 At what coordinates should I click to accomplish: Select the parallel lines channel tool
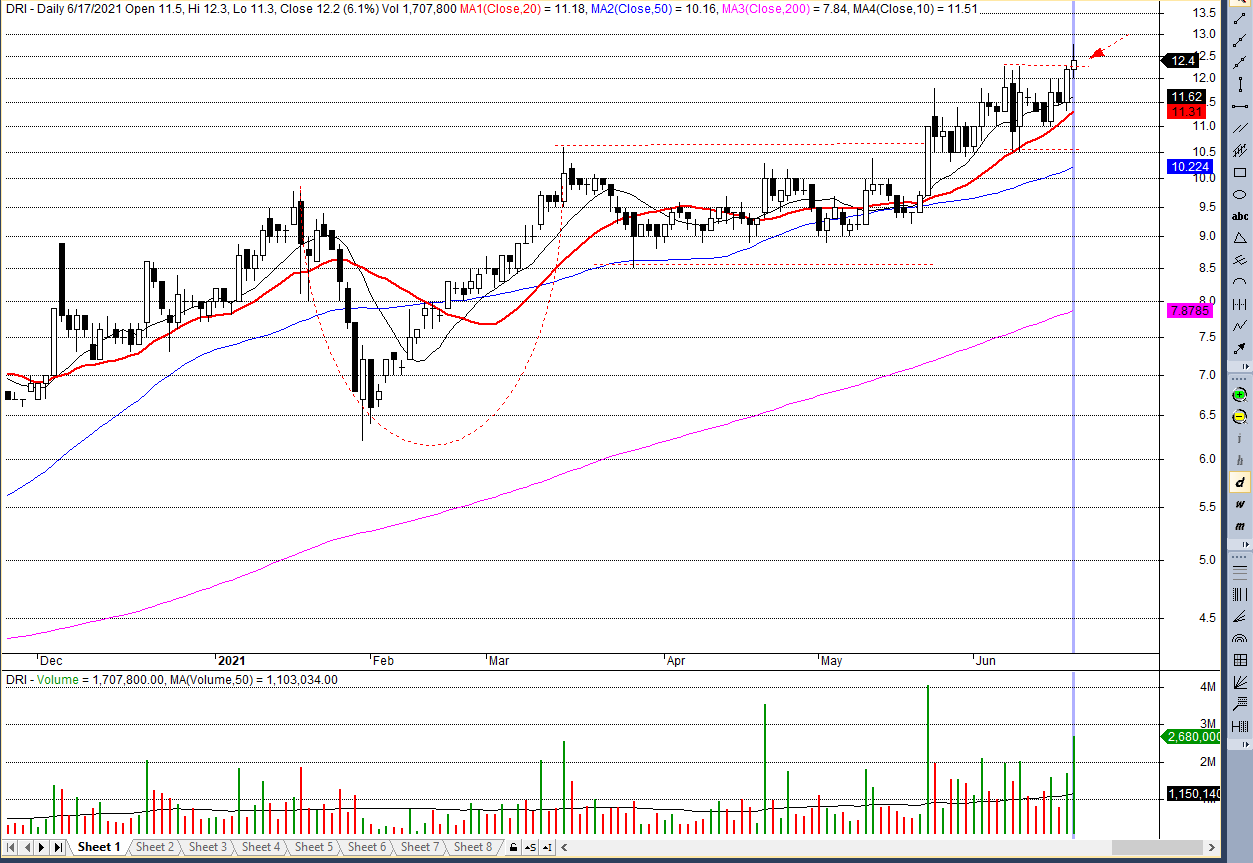pos(1240,129)
